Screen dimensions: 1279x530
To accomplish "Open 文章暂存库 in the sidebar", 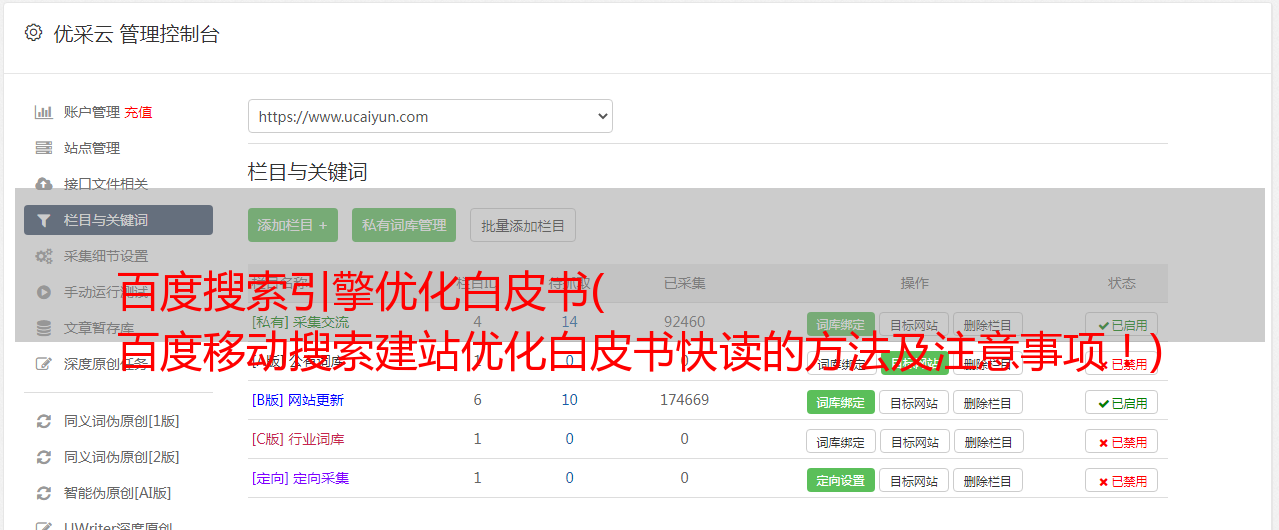I will 99,328.
